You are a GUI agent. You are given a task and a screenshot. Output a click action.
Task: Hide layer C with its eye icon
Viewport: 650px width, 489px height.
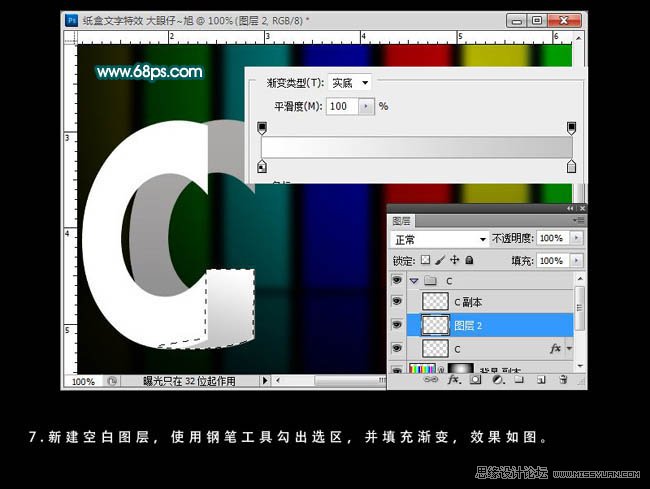(x=397, y=348)
